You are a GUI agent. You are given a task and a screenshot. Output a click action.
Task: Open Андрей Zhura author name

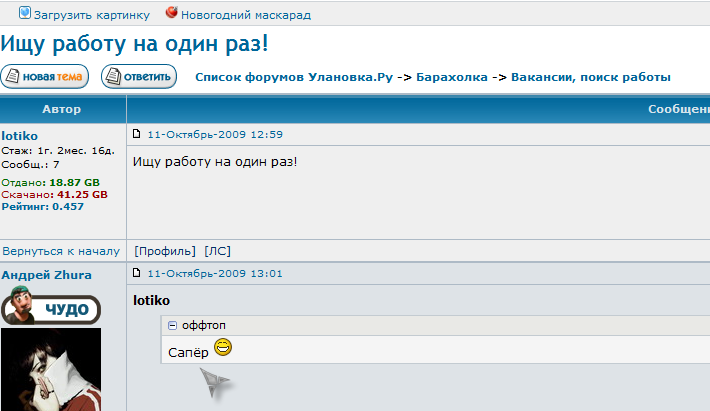46,275
